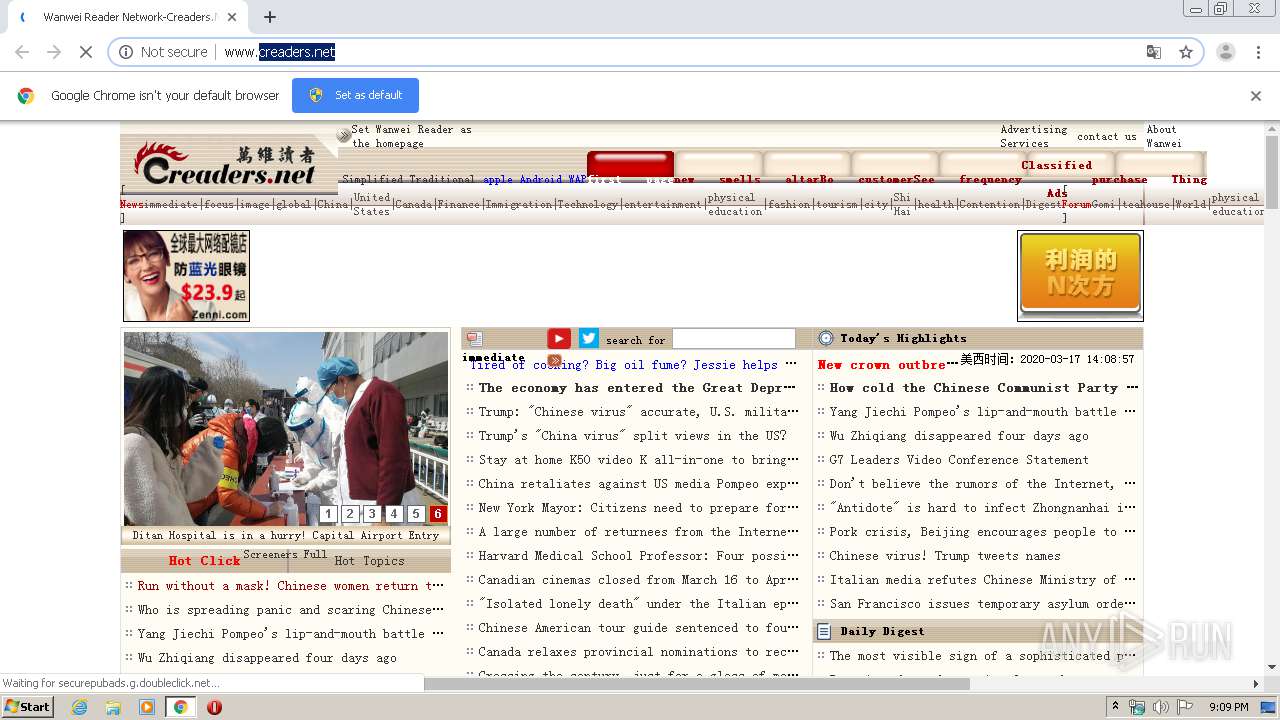This screenshot has width=1280, height=720.
Task: Open the Windows Start menu
Action: pos(27,706)
